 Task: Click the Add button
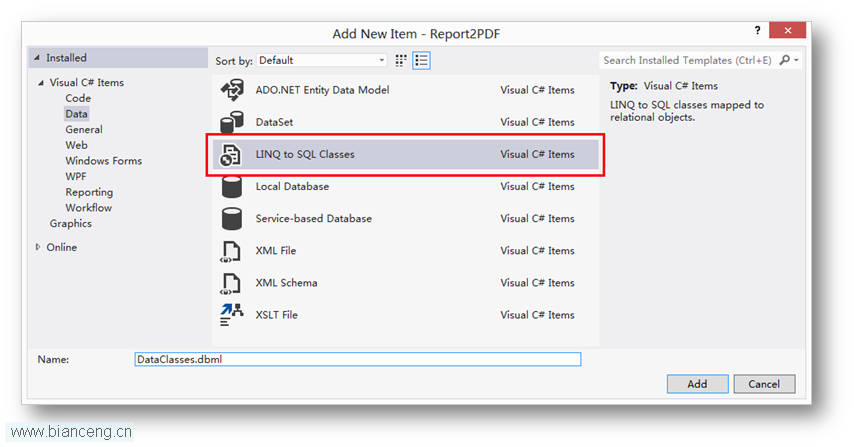click(697, 384)
